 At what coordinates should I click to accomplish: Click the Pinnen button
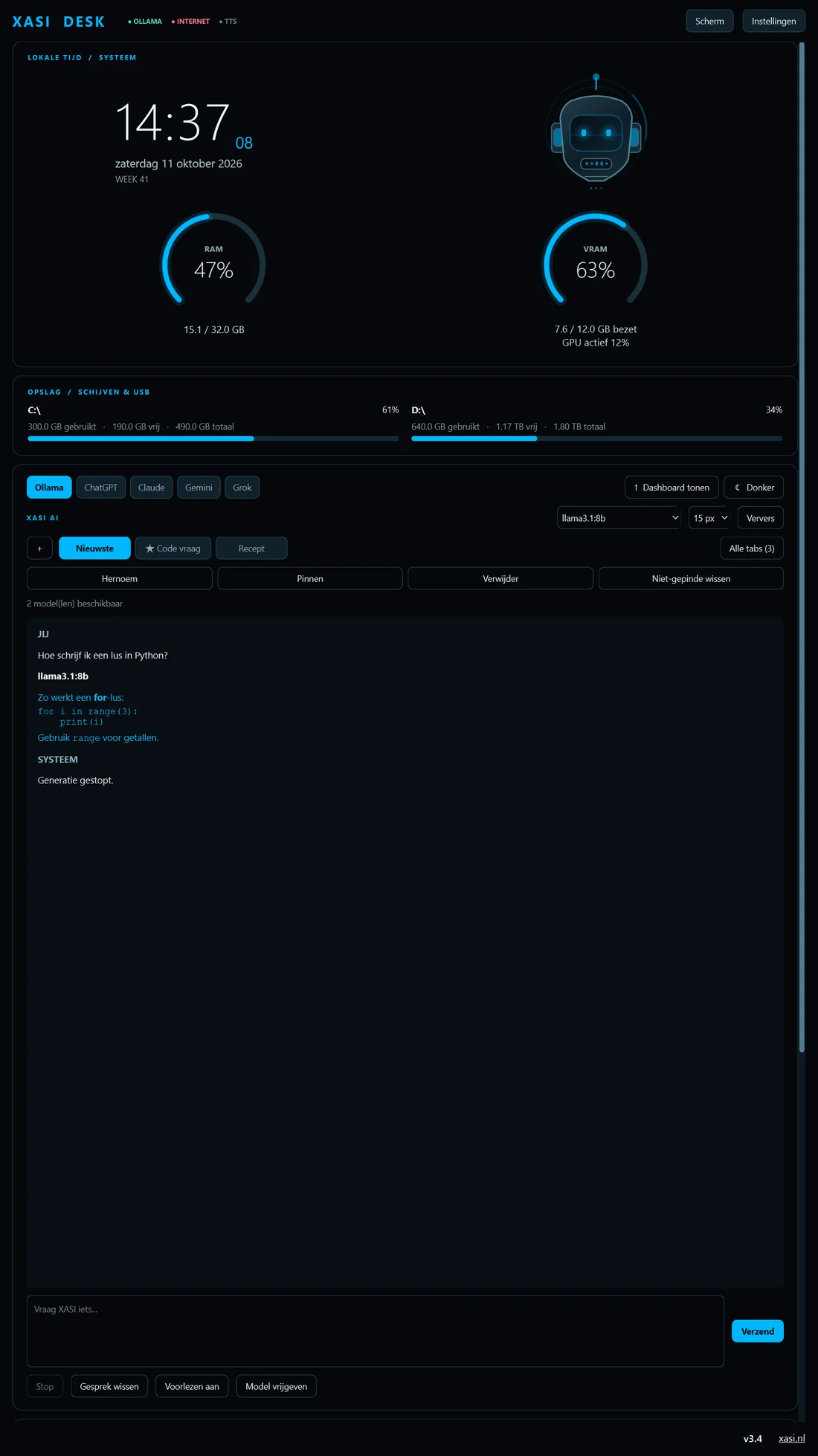click(310, 578)
